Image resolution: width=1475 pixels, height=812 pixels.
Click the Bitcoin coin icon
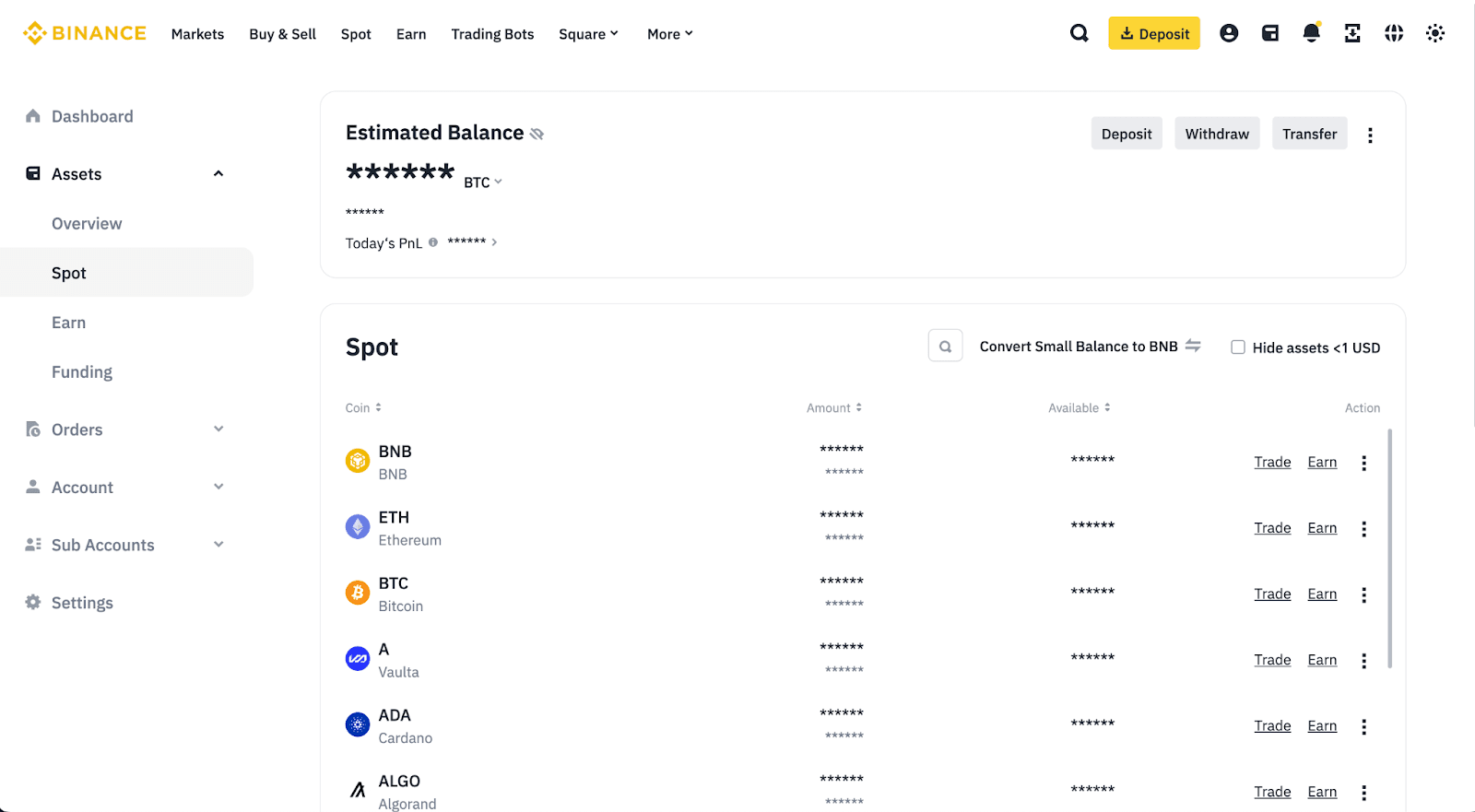[358, 593]
